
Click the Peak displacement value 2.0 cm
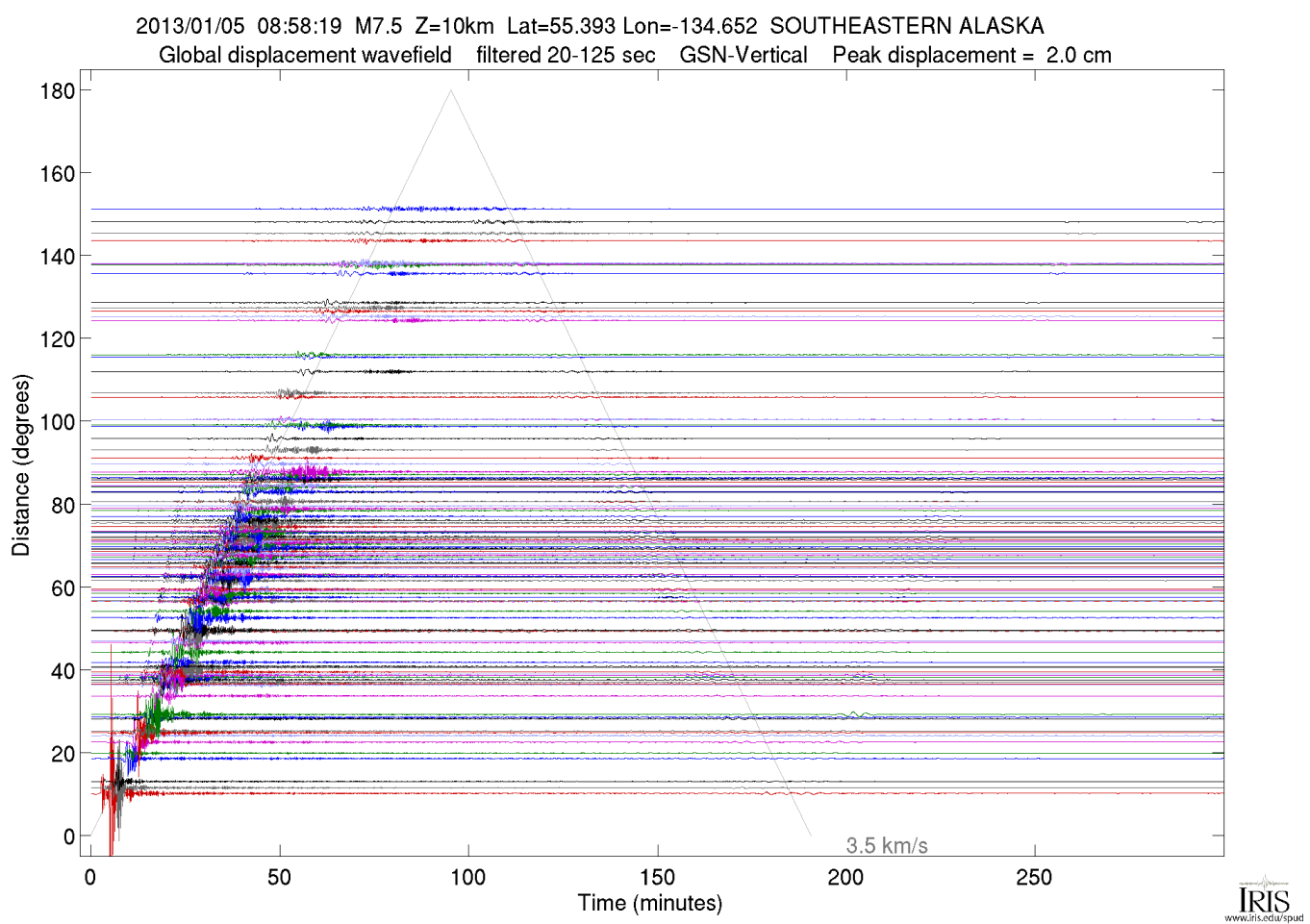tap(1078, 56)
